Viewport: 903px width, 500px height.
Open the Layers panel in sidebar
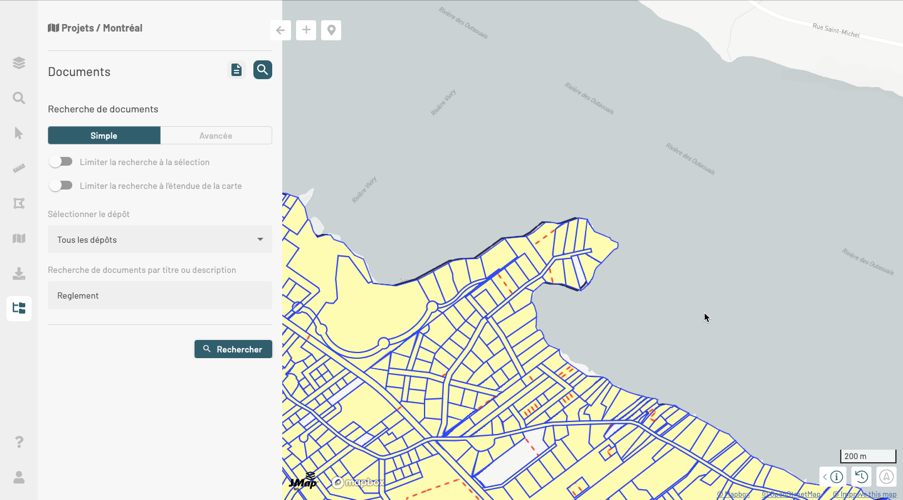(x=19, y=63)
